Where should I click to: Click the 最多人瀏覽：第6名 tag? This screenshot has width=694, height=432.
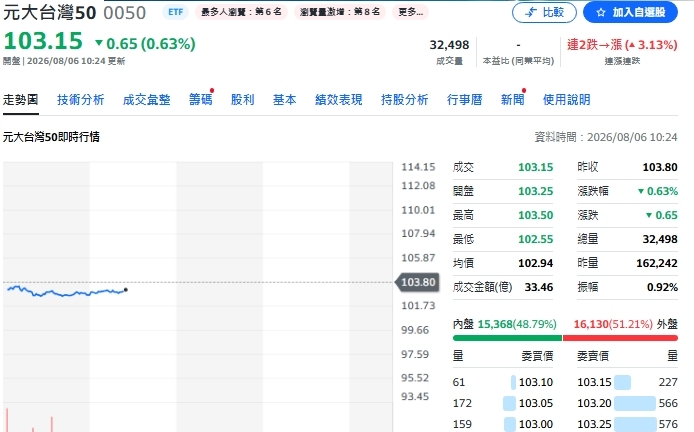click(x=241, y=12)
